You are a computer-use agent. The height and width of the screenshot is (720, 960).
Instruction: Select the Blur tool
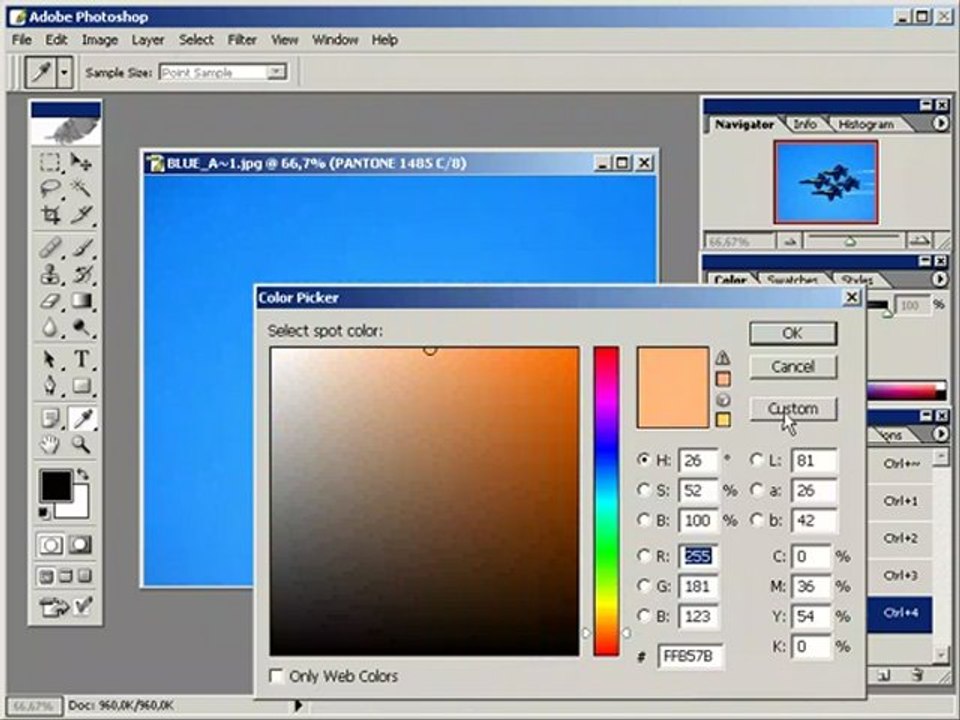coord(50,328)
